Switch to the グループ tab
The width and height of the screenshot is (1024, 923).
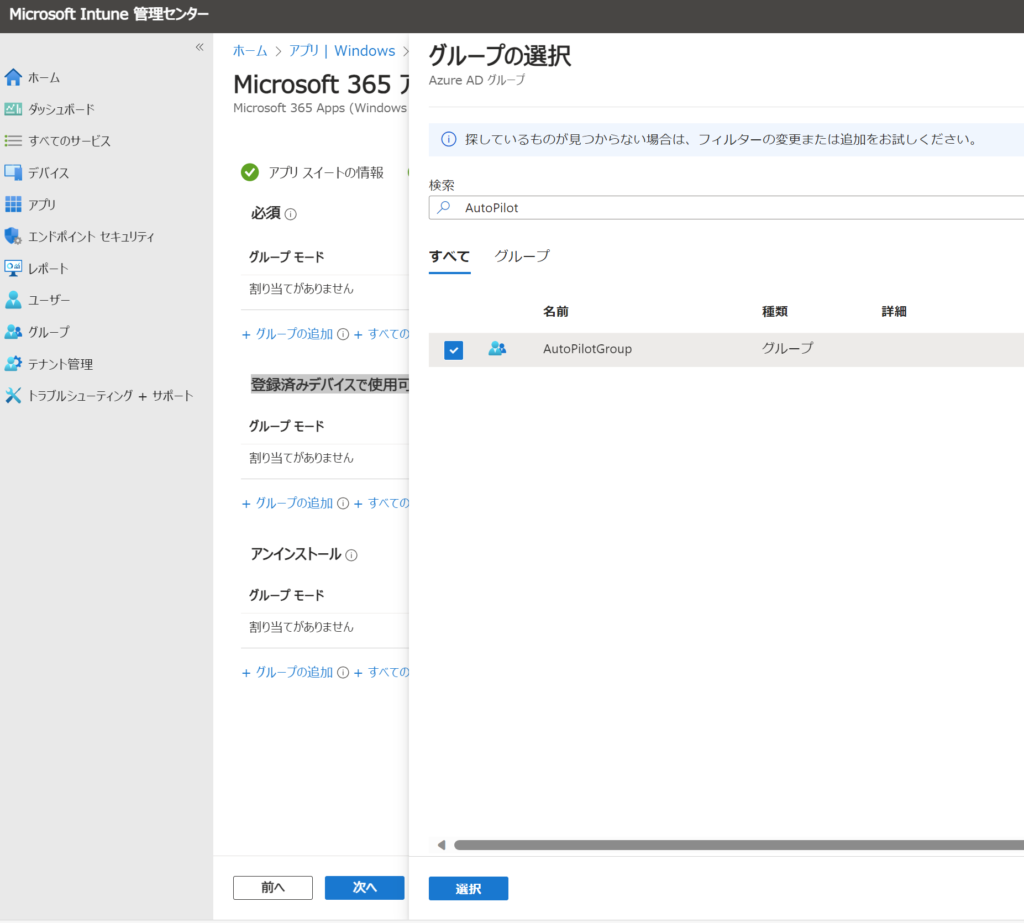pyautogui.click(x=522, y=257)
